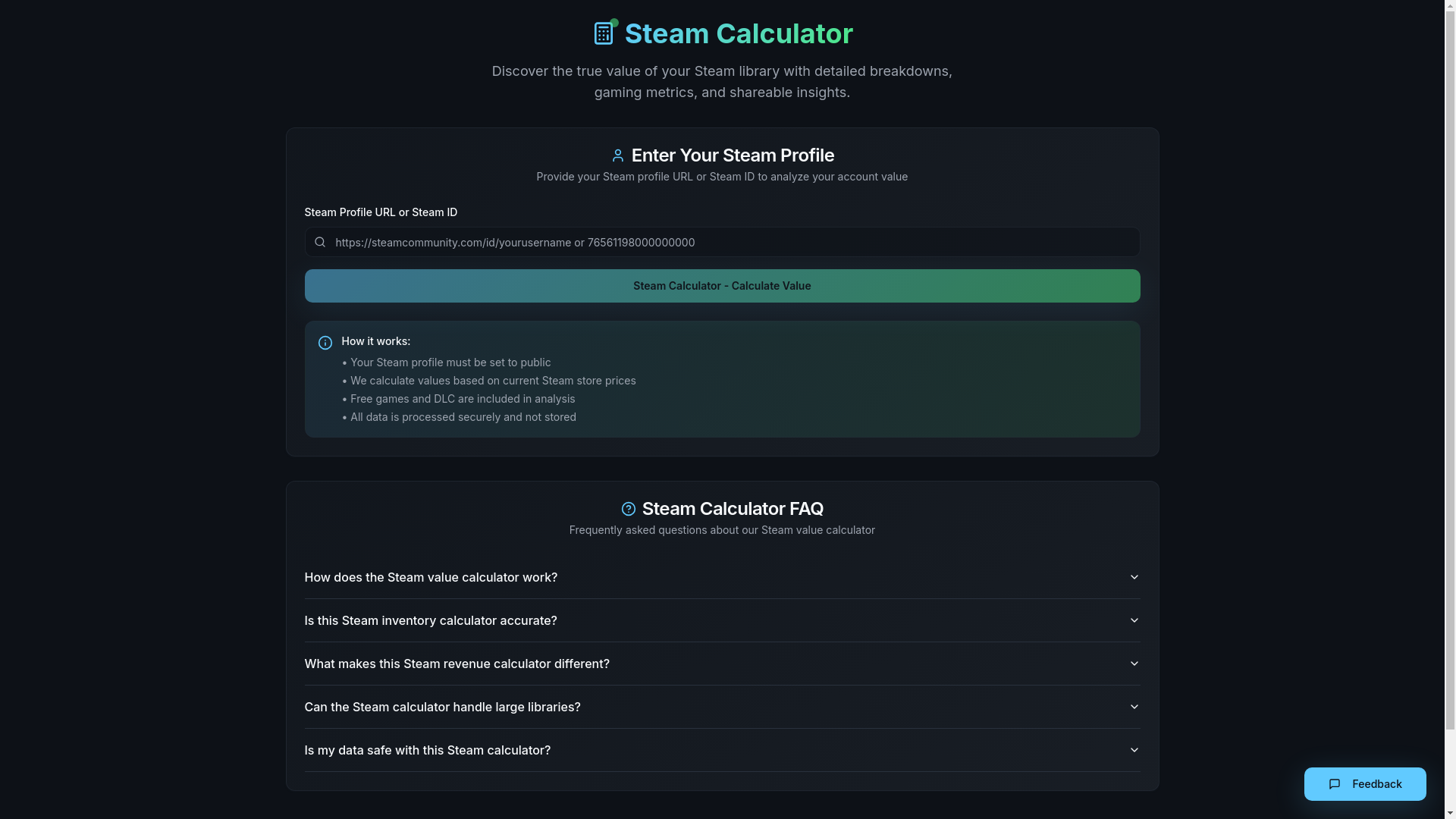Click the question mark icon beside FAQ heading
The image size is (1456, 819).
(629, 509)
